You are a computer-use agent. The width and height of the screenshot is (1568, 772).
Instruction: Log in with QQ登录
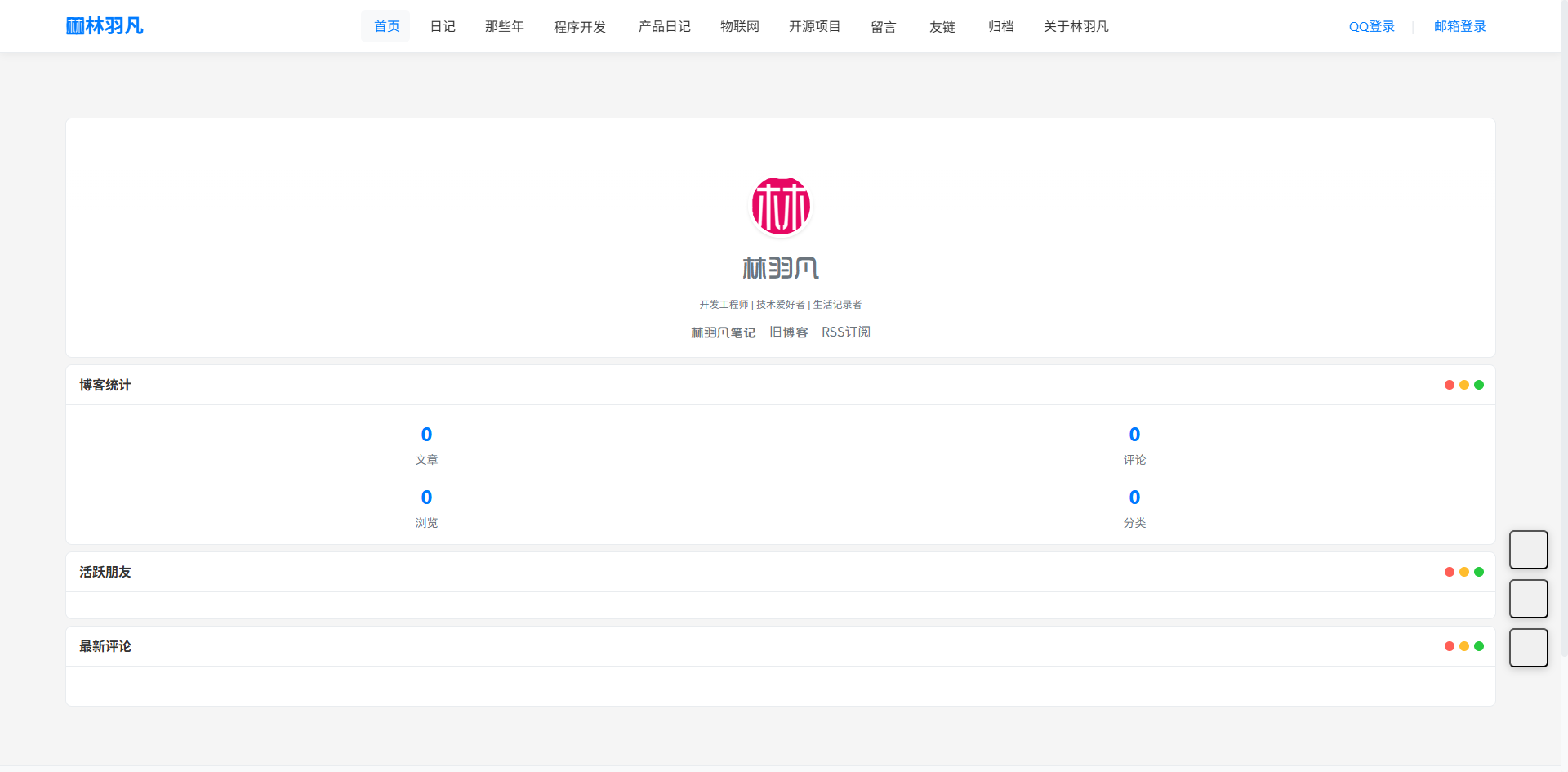pos(1371,26)
